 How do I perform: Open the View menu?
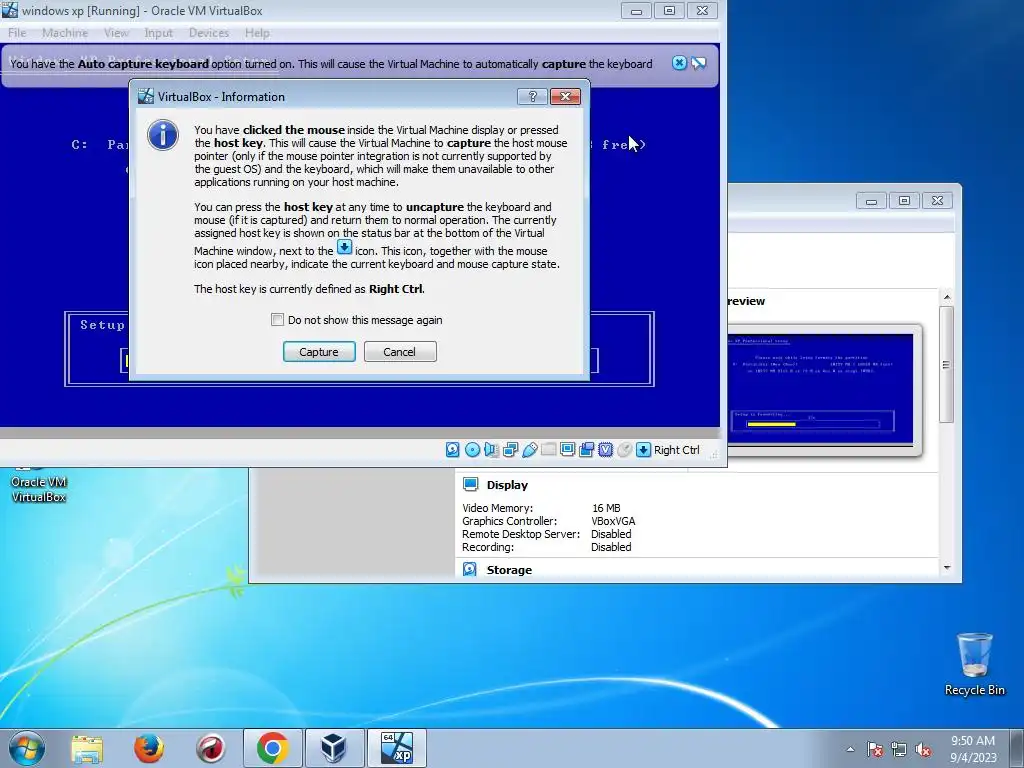(x=116, y=33)
